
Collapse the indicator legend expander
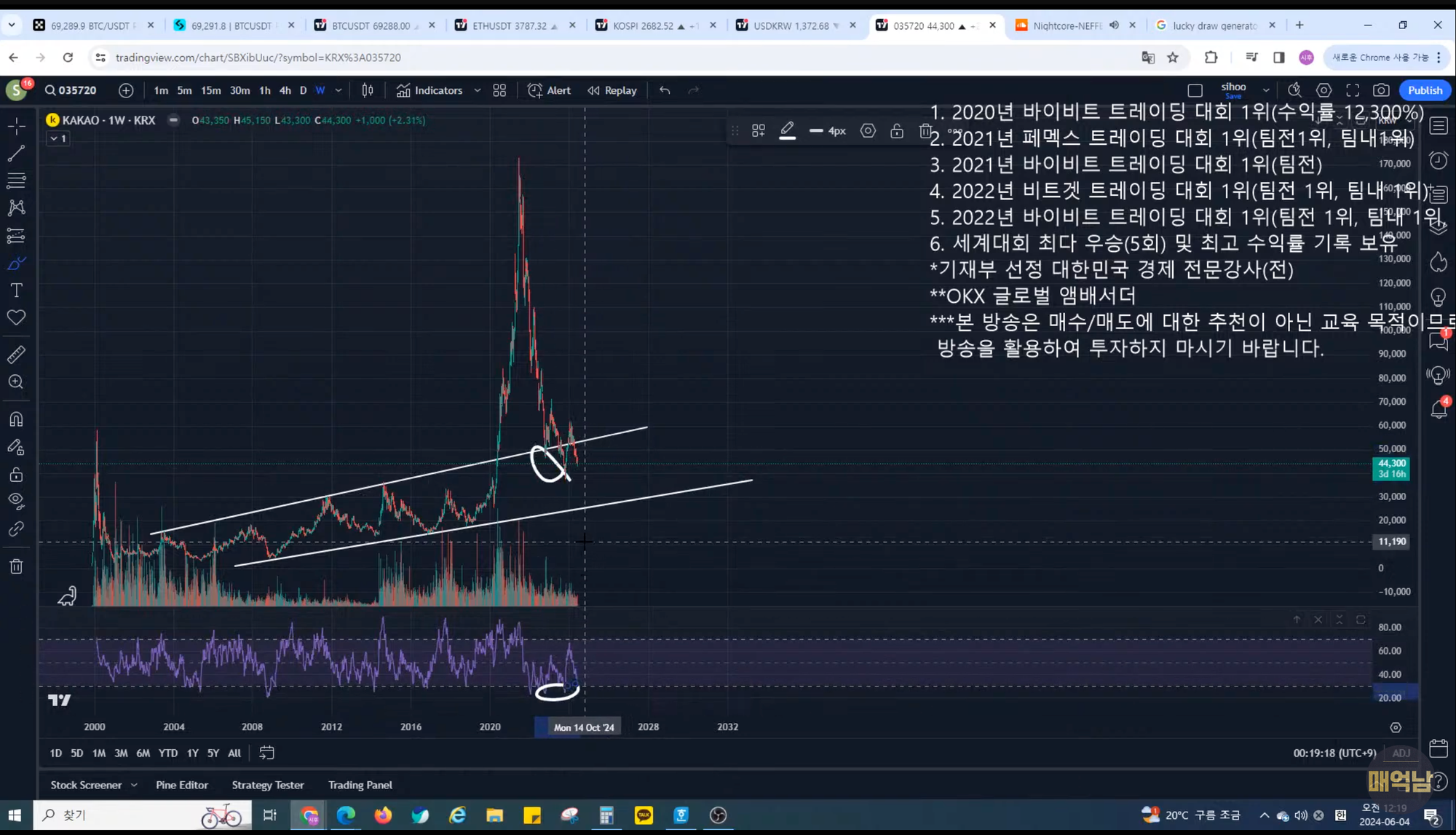coord(58,138)
